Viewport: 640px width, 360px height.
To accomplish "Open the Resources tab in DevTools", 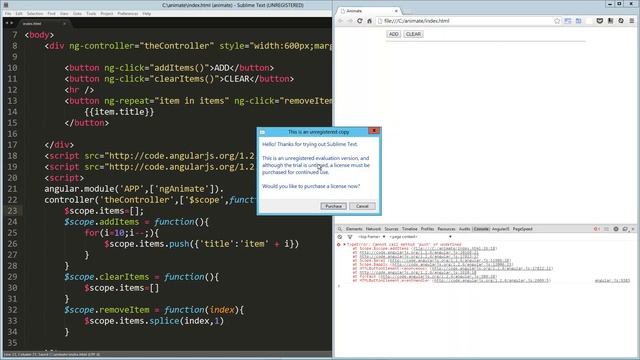I will coord(446,229).
